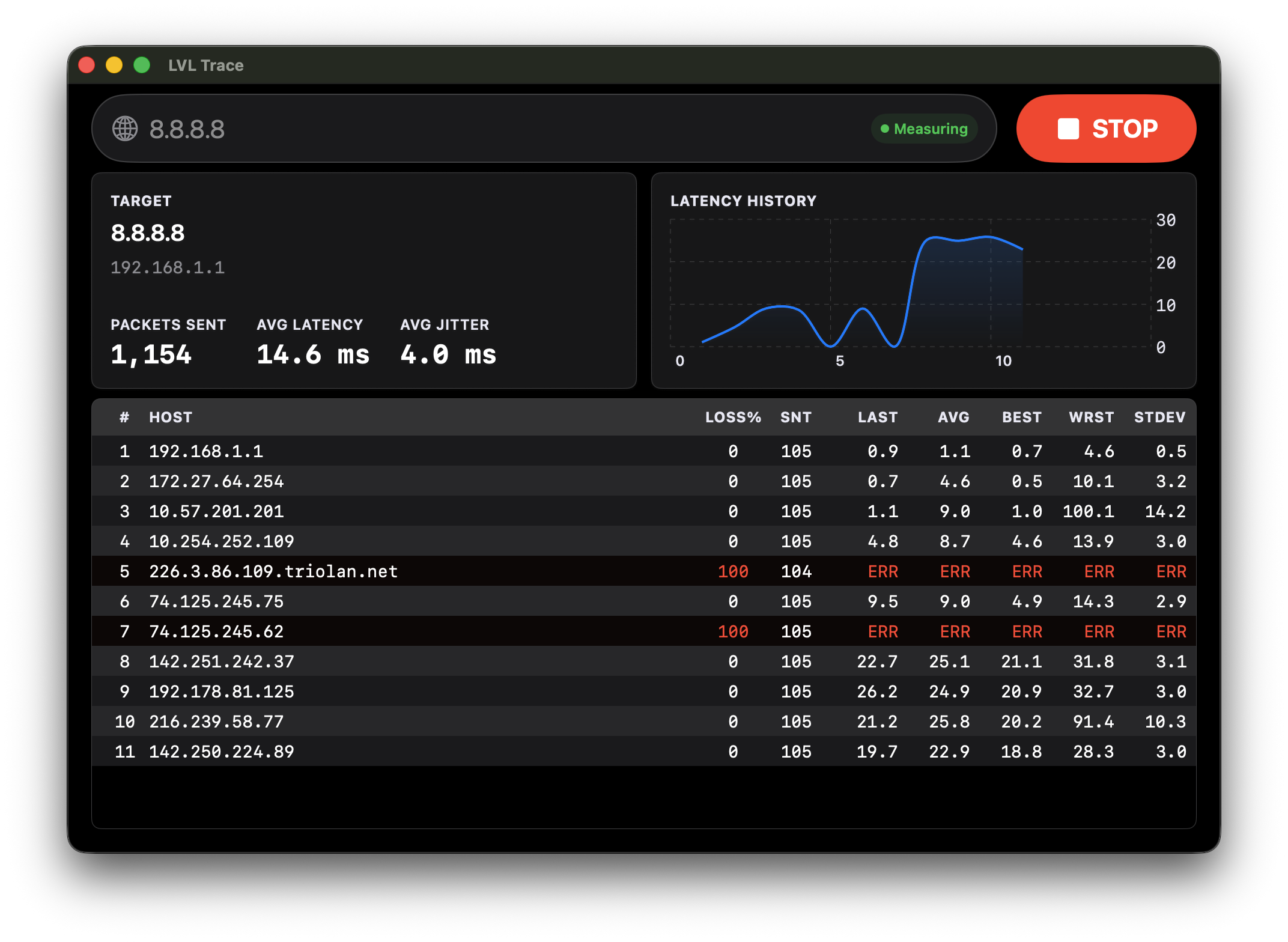Screen dimensions: 1288x942
Task: Click the LAST column header
Action: 878,417
